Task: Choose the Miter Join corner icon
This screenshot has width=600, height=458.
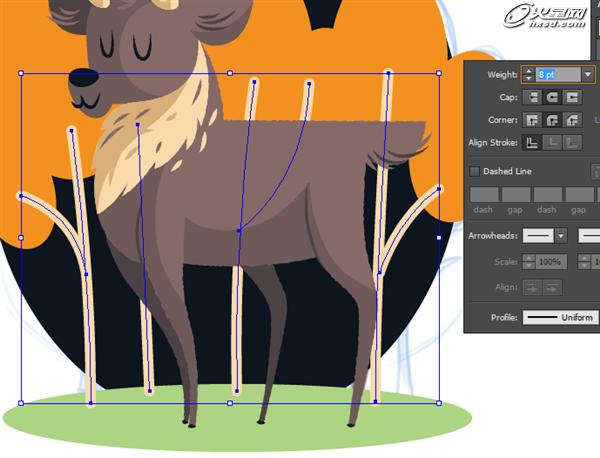Action: click(x=532, y=120)
